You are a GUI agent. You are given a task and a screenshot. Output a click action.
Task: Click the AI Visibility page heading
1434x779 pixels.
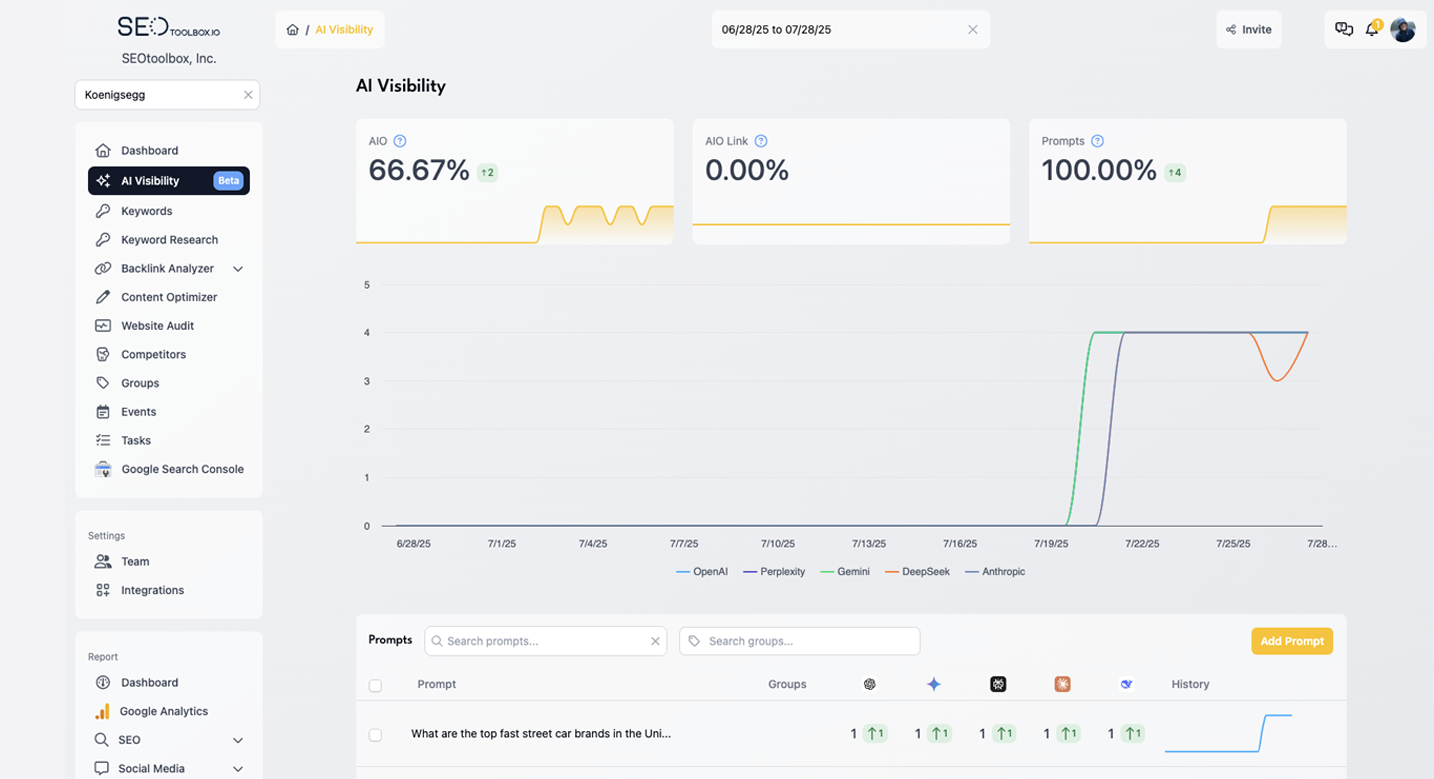401,86
